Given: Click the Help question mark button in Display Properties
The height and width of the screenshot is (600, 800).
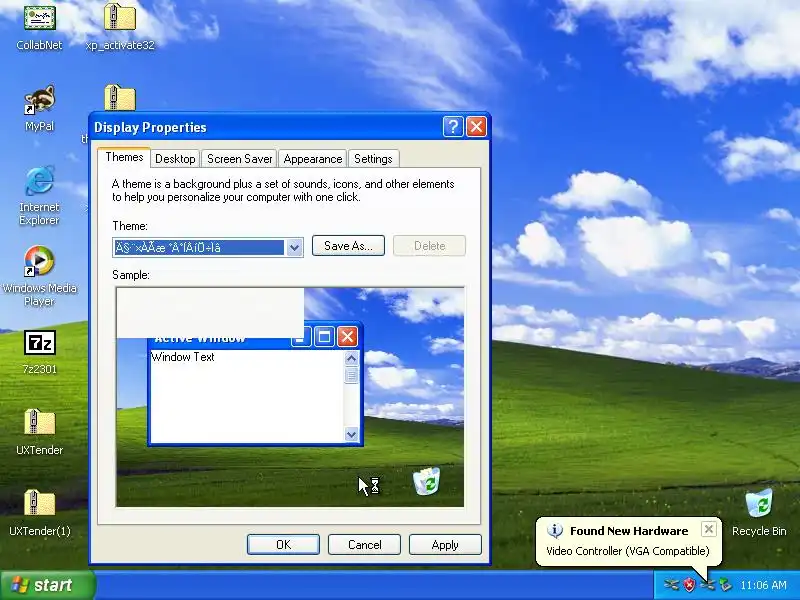Looking at the screenshot, I should (453, 127).
